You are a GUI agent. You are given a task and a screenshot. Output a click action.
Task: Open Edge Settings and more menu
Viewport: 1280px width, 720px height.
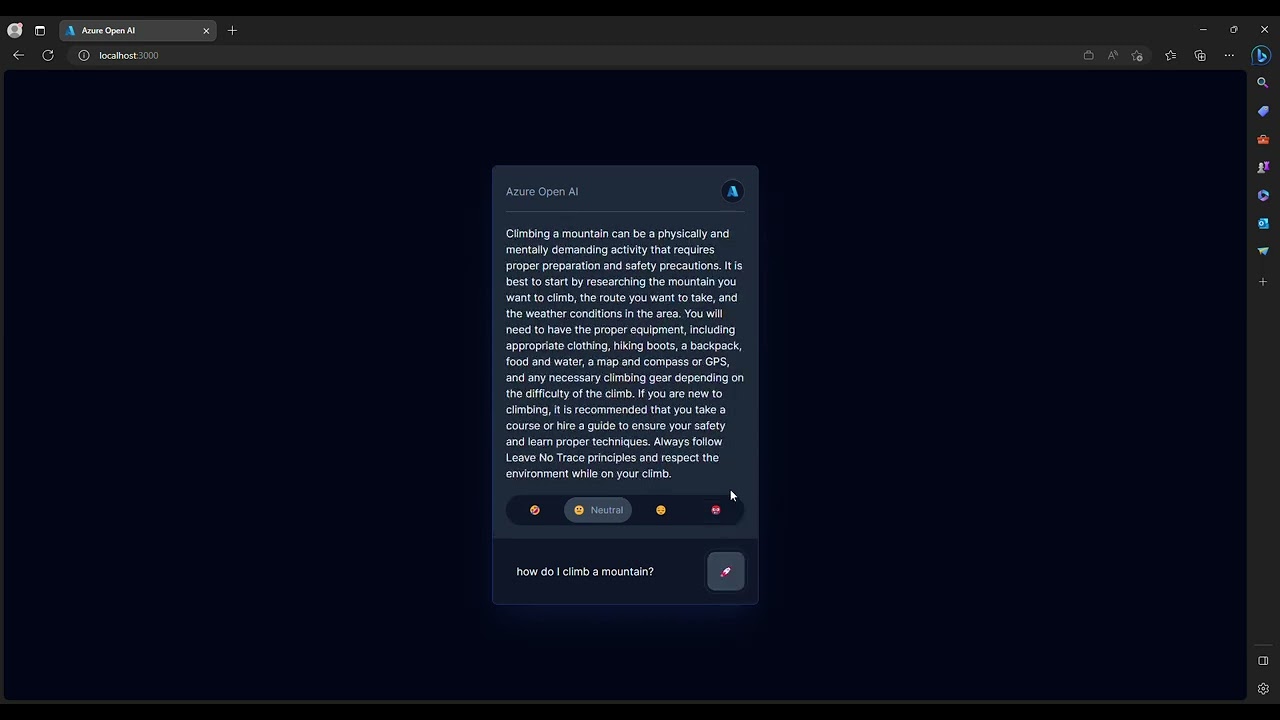1229,55
